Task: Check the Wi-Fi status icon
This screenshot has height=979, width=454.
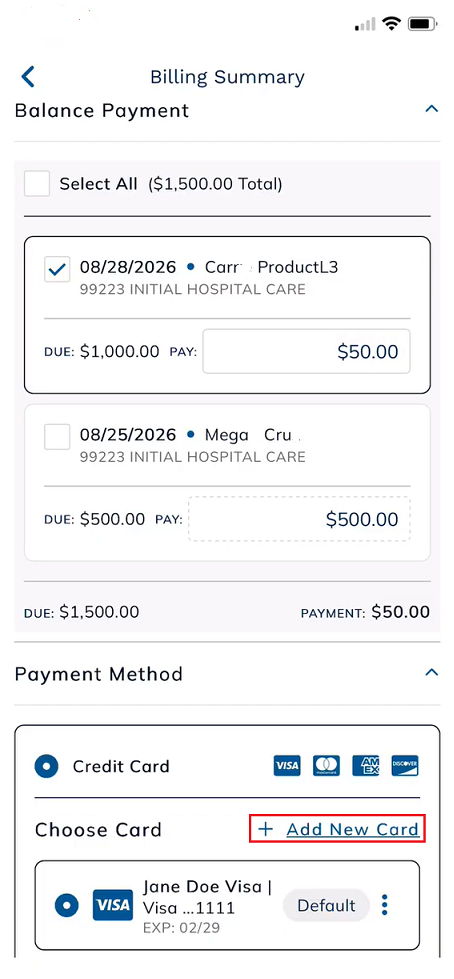Action: (392, 24)
